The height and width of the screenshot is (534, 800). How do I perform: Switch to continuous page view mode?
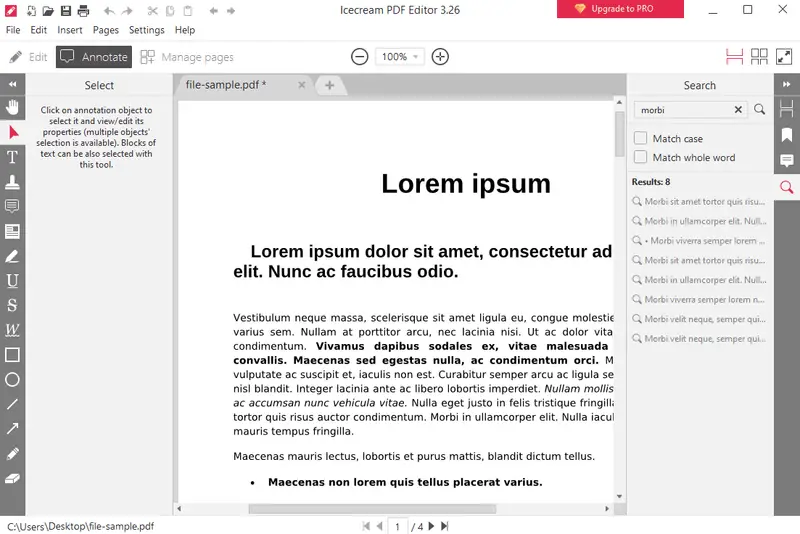(x=734, y=57)
